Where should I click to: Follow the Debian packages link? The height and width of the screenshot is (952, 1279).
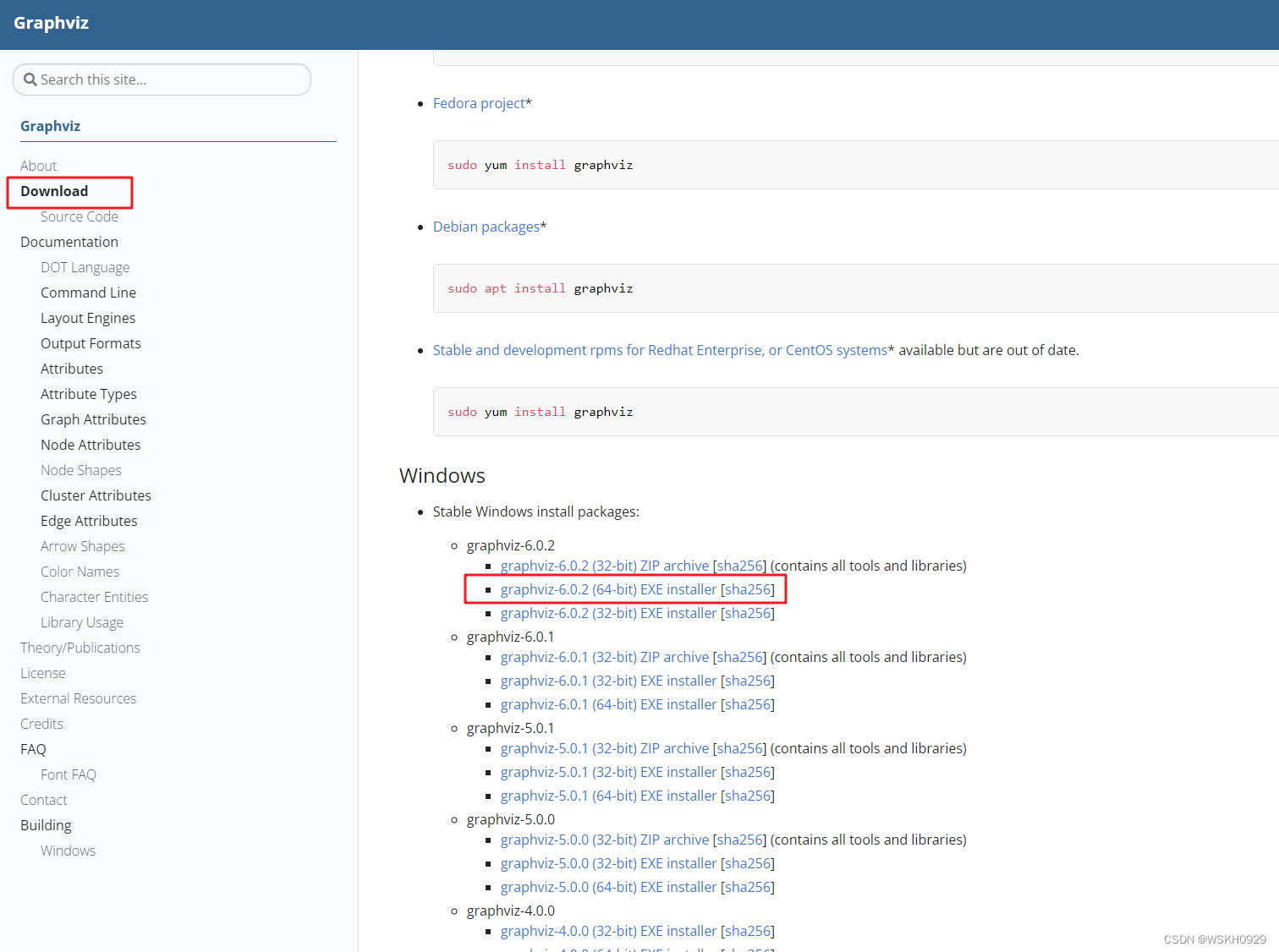click(486, 227)
